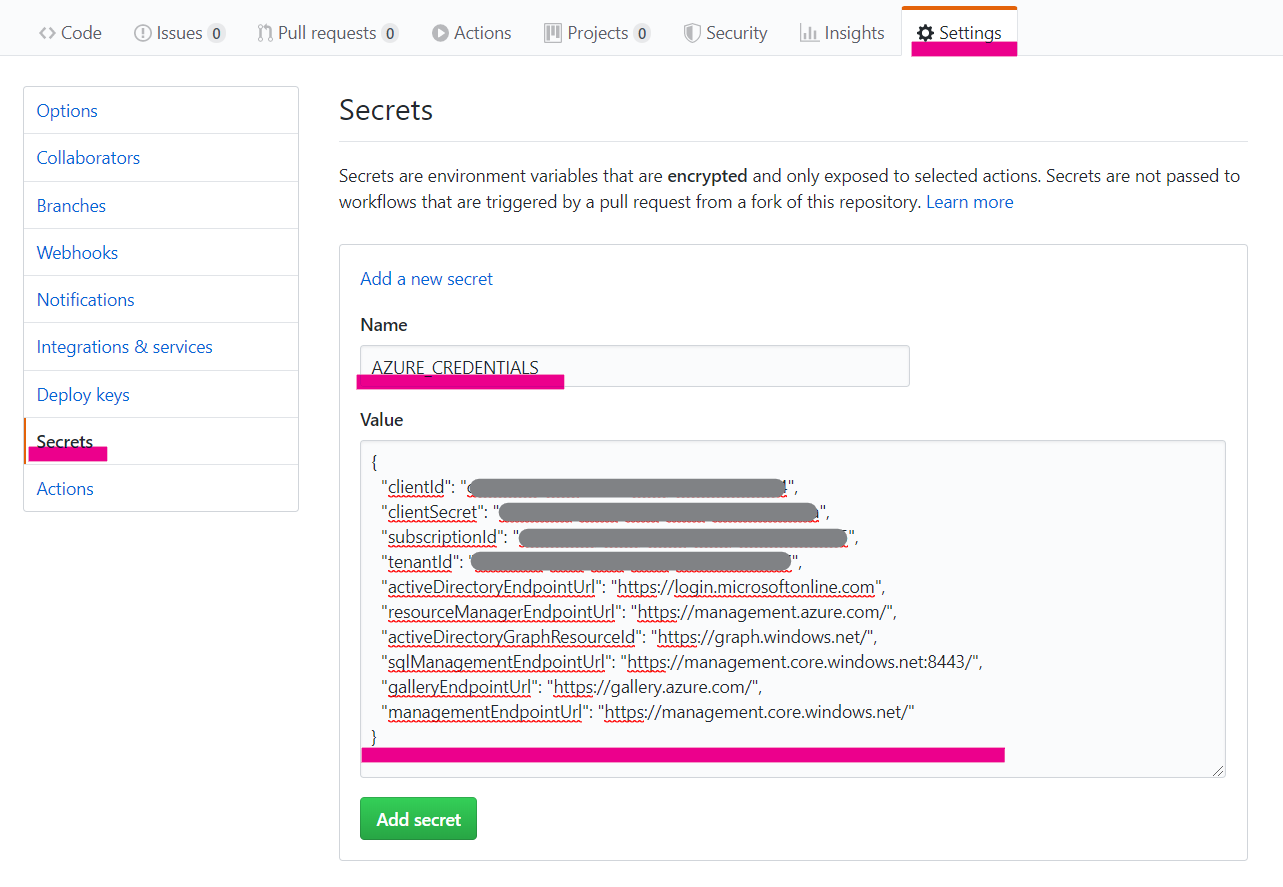
Task: Click the Issues tab icon
Action: pyautogui.click(x=143, y=33)
